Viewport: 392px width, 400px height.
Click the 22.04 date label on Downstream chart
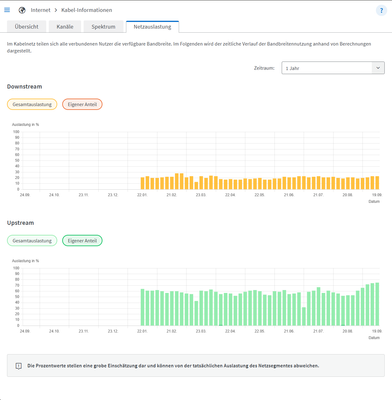pyautogui.click(x=230, y=195)
